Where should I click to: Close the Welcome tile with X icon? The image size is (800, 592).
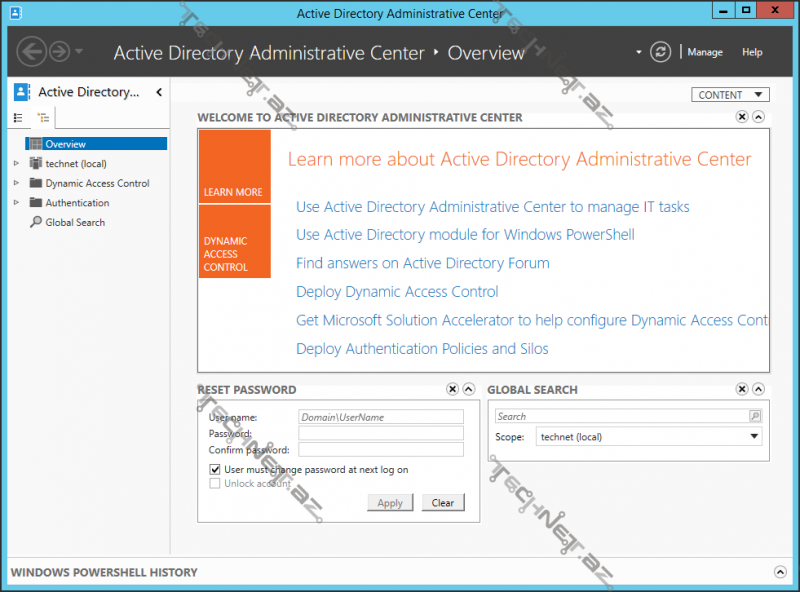tap(742, 117)
